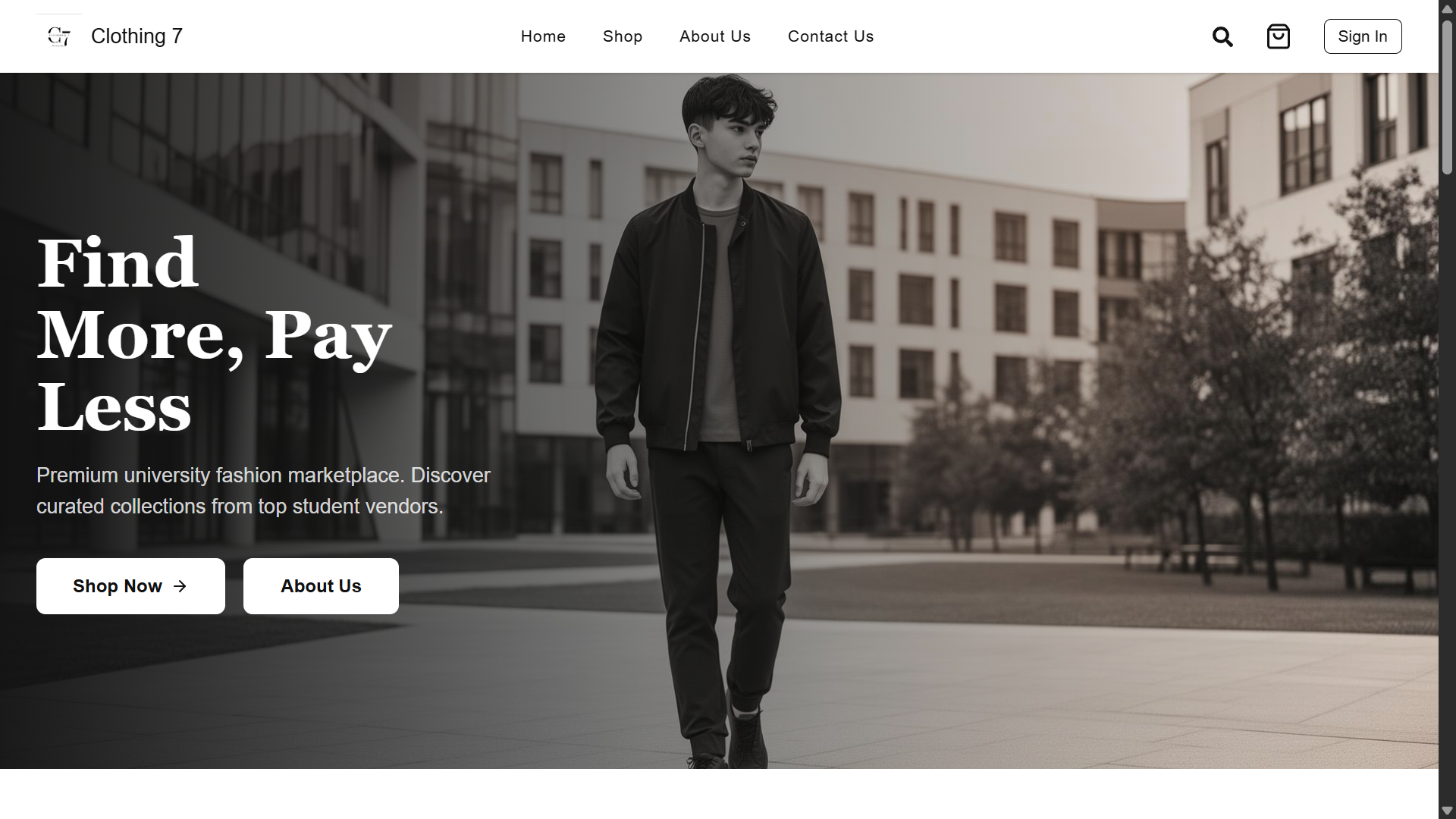Click the vertical scrollbar thumb
Image resolution: width=1456 pixels, height=819 pixels.
[1447, 97]
